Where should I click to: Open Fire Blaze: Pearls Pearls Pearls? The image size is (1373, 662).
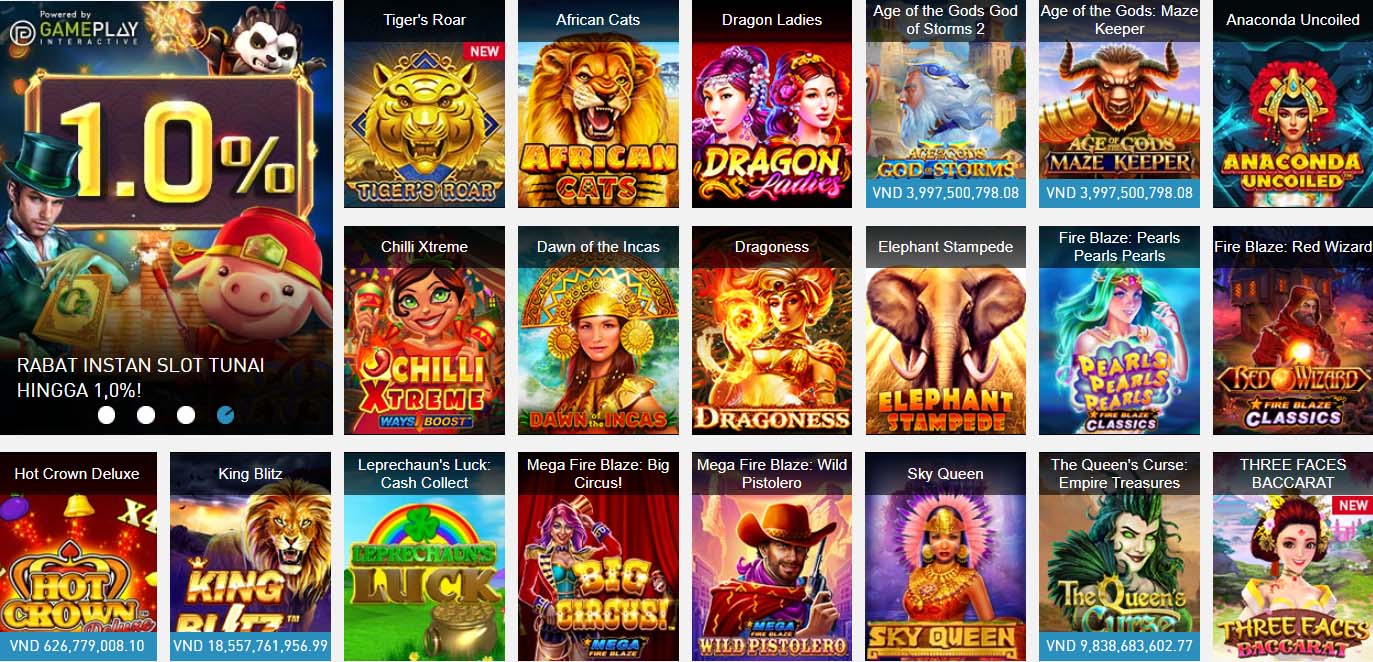click(x=1120, y=330)
